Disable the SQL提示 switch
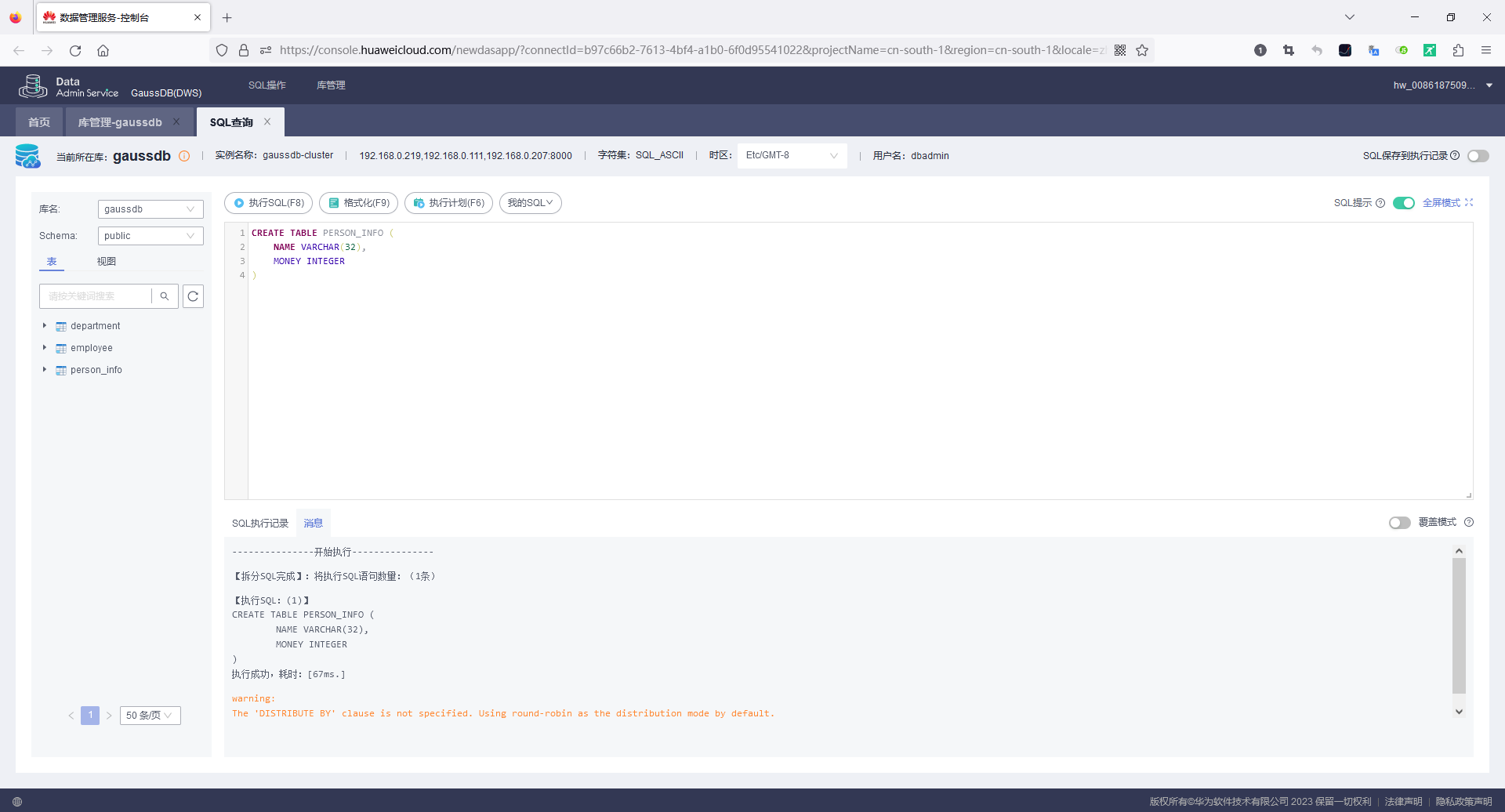 (1404, 203)
